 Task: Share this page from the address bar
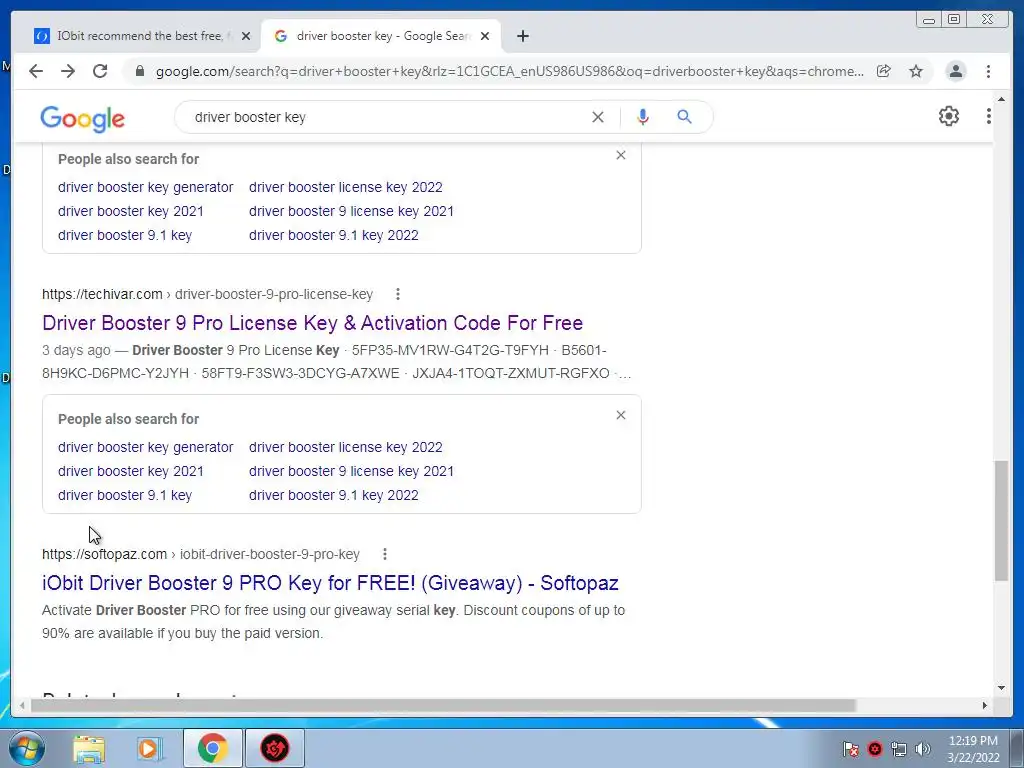click(x=884, y=71)
